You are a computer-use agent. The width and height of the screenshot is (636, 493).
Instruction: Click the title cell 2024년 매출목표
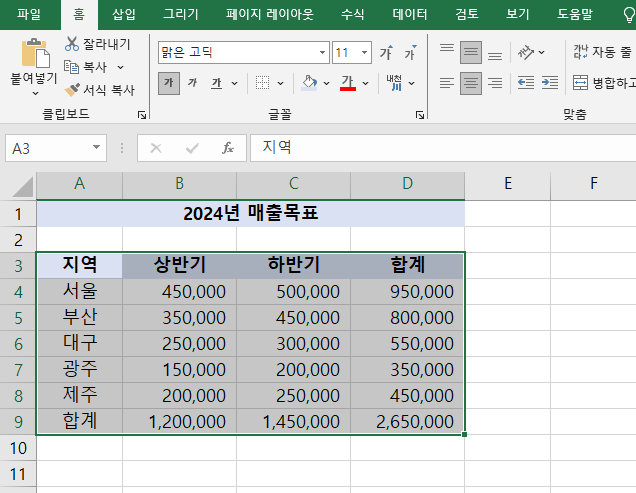pyautogui.click(x=251, y=213)
